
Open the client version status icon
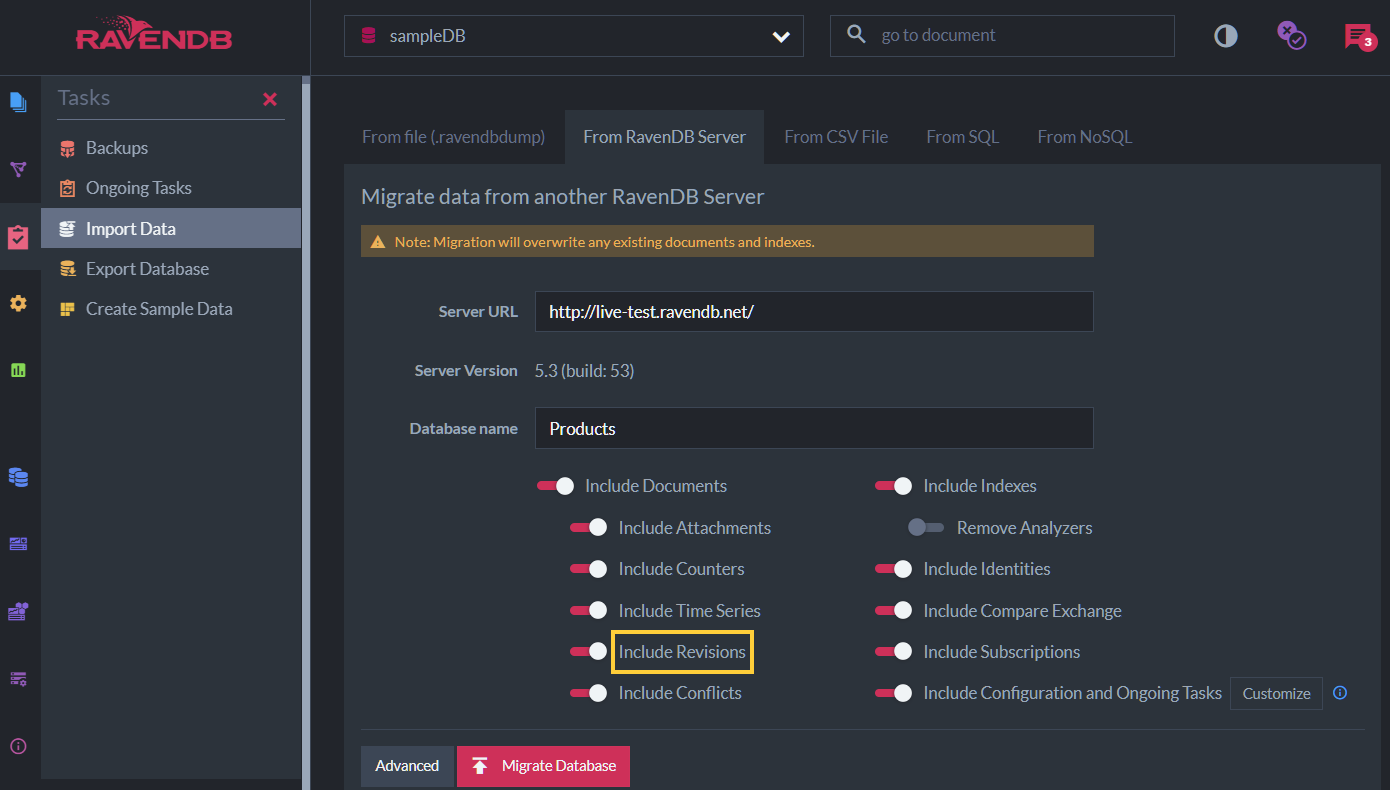(1291, 36)
